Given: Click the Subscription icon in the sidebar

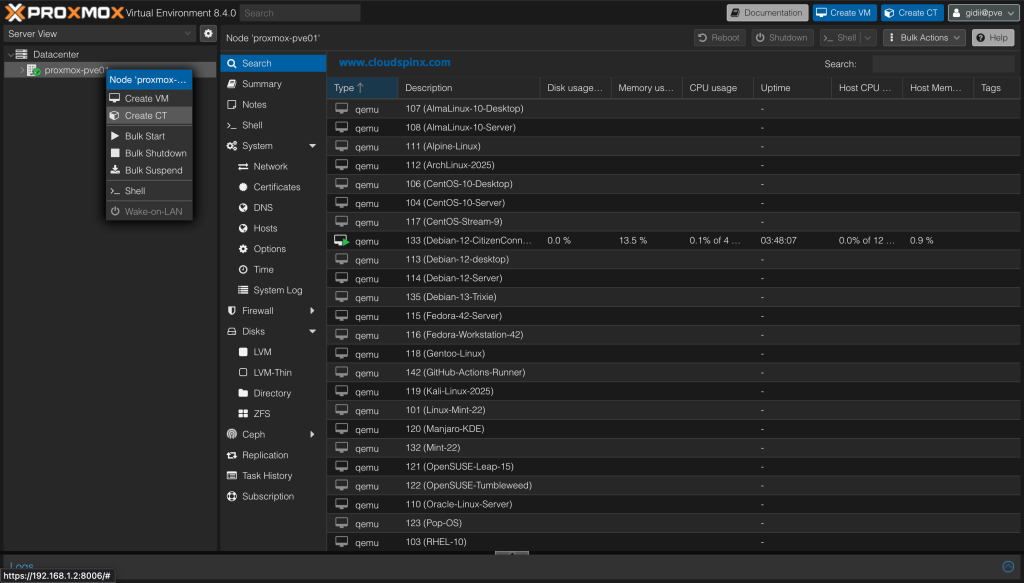Looking at the screenshot, I should pos(232,496).
